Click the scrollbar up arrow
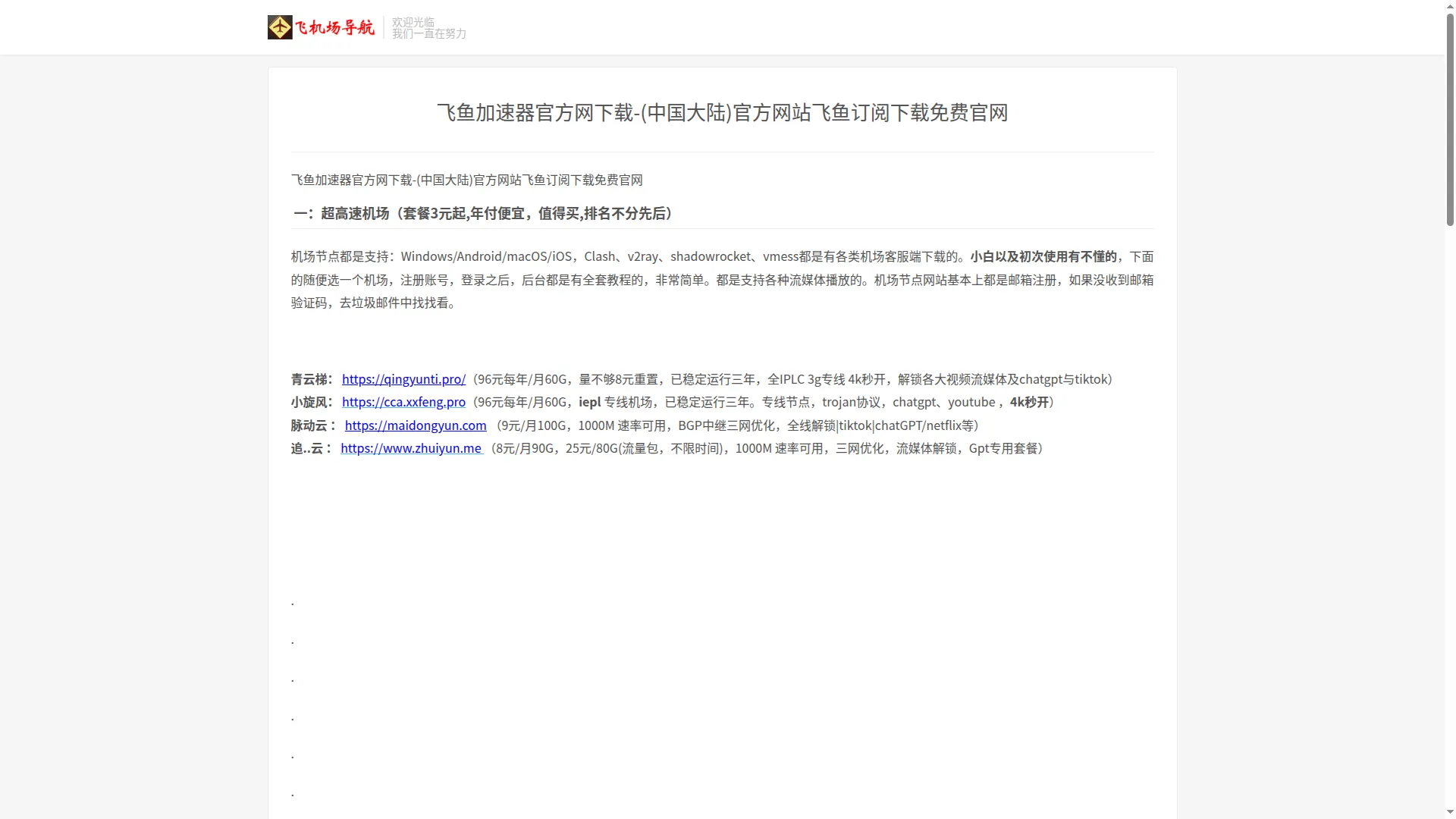1456x819 pixels. click(1450, 6)
